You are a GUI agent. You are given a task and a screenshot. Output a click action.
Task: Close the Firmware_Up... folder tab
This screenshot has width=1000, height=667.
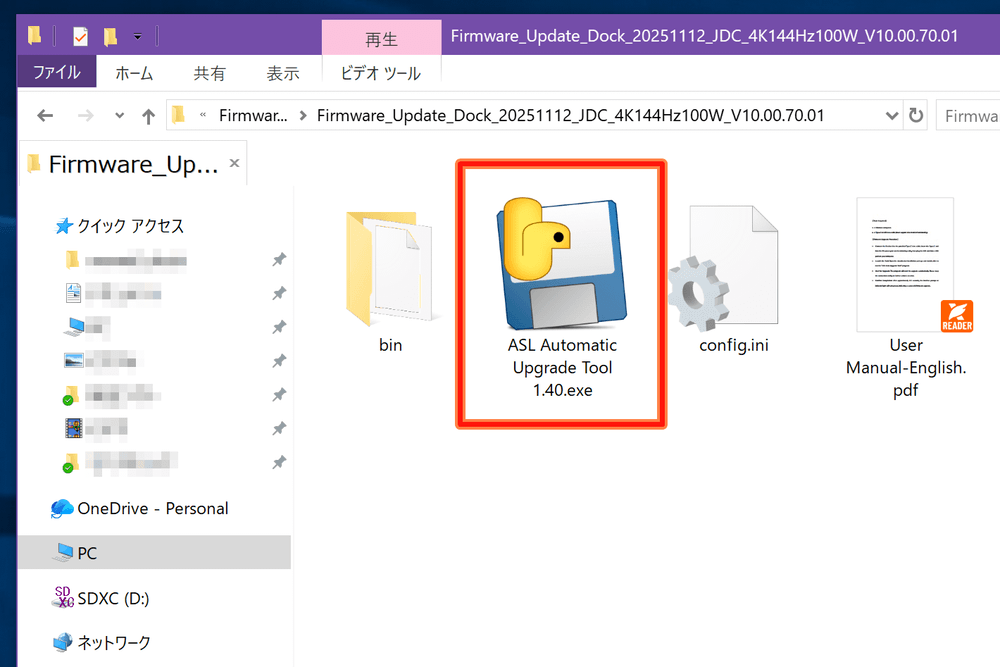[235, 163]
